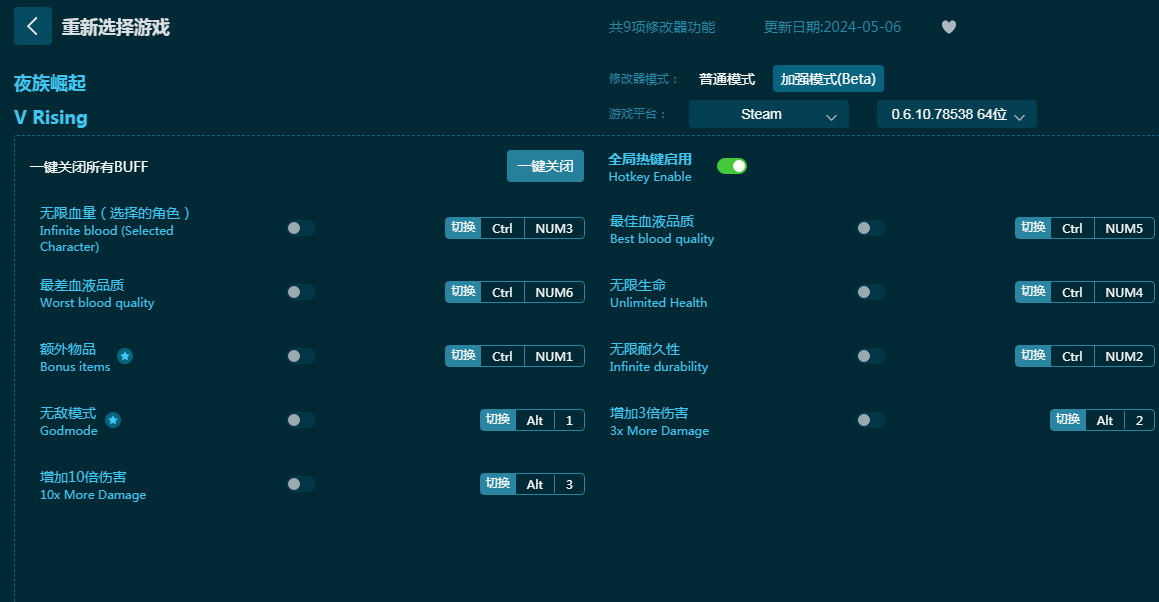The height and width of the screenshot is (602, 1159).
Task: Click the NUM2 hotkey key box
Action: [1124, 356]
